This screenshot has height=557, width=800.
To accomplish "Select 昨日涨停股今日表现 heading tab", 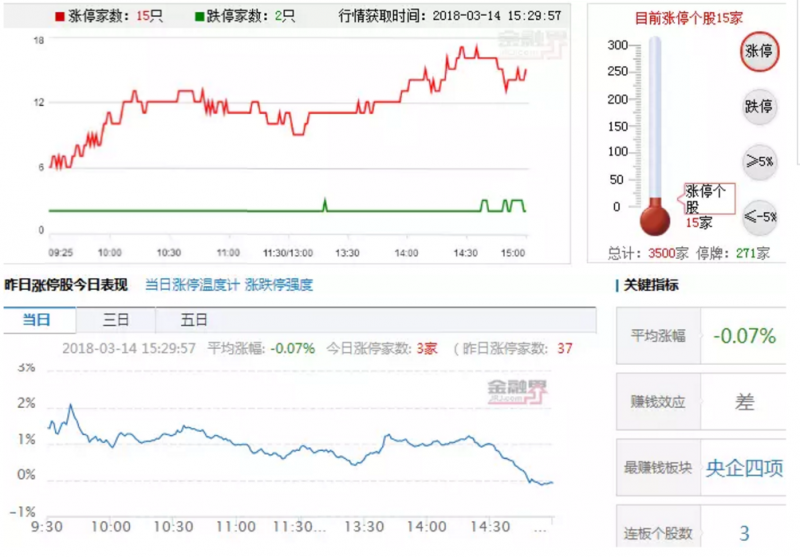I will tap(66, 285).
